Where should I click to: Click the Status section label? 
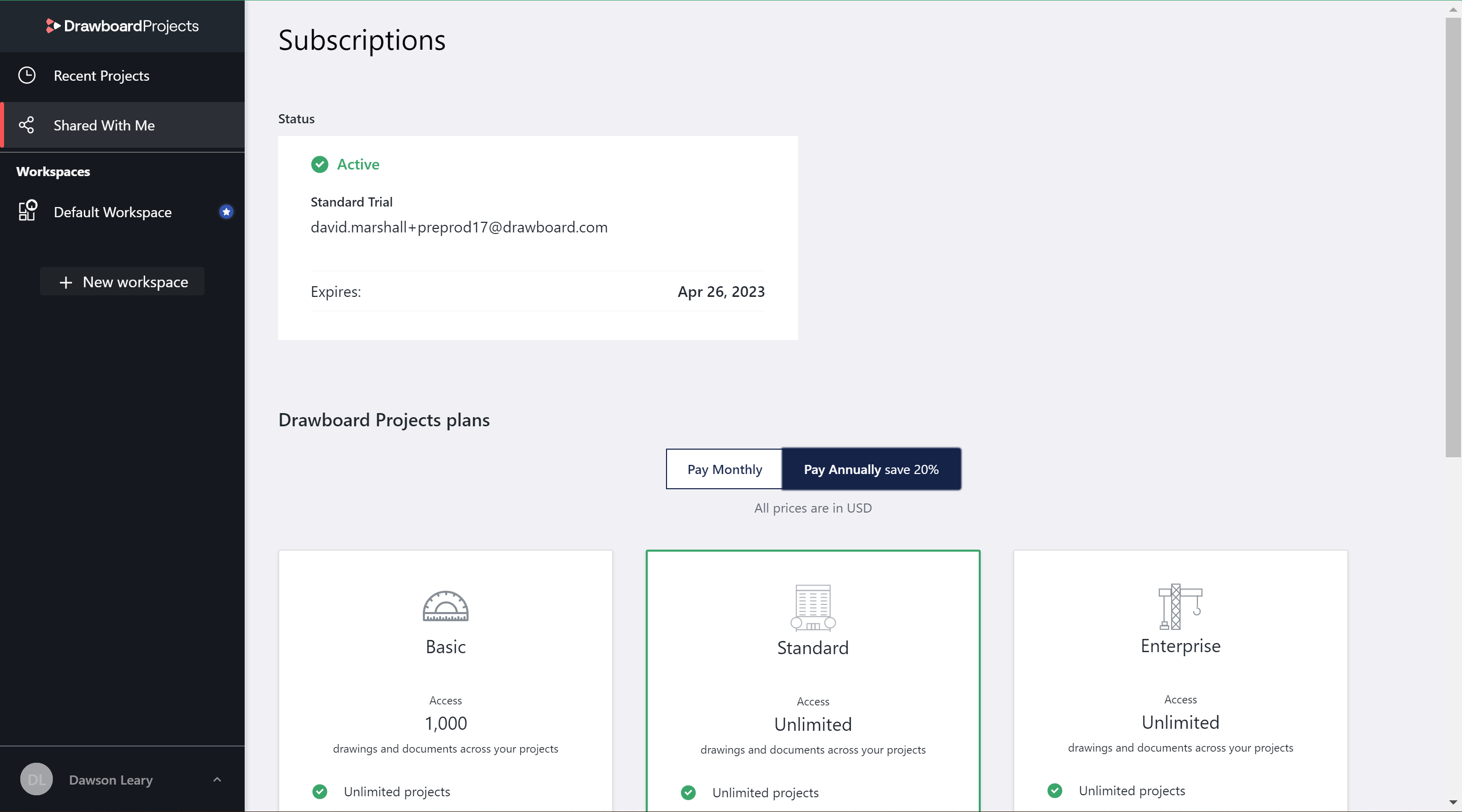pyautogui.click(x=295, y=119)
